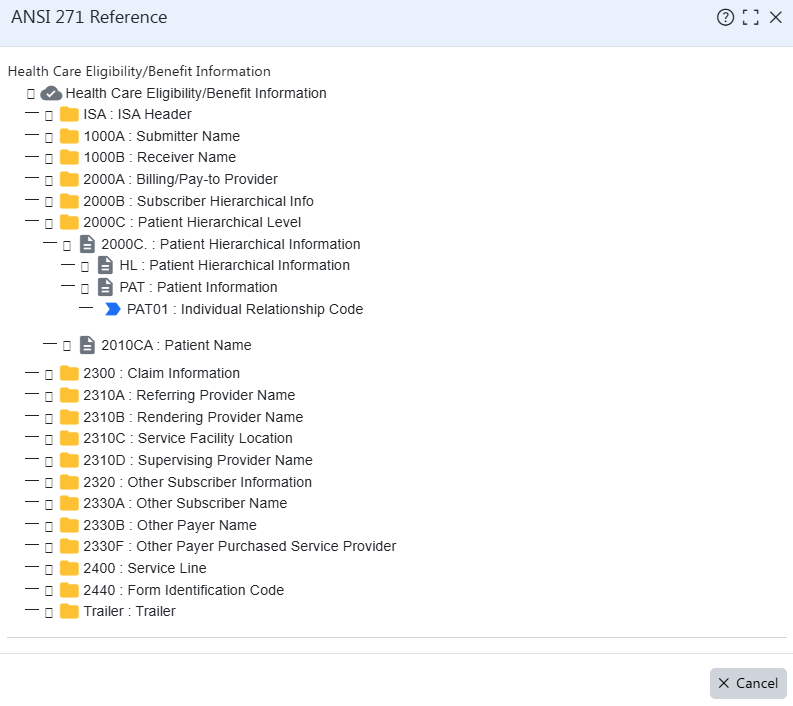Expand the 2000A Billing/Pay-to Provider node
This screenshot has height=706, width=793.
coord(49,181)
